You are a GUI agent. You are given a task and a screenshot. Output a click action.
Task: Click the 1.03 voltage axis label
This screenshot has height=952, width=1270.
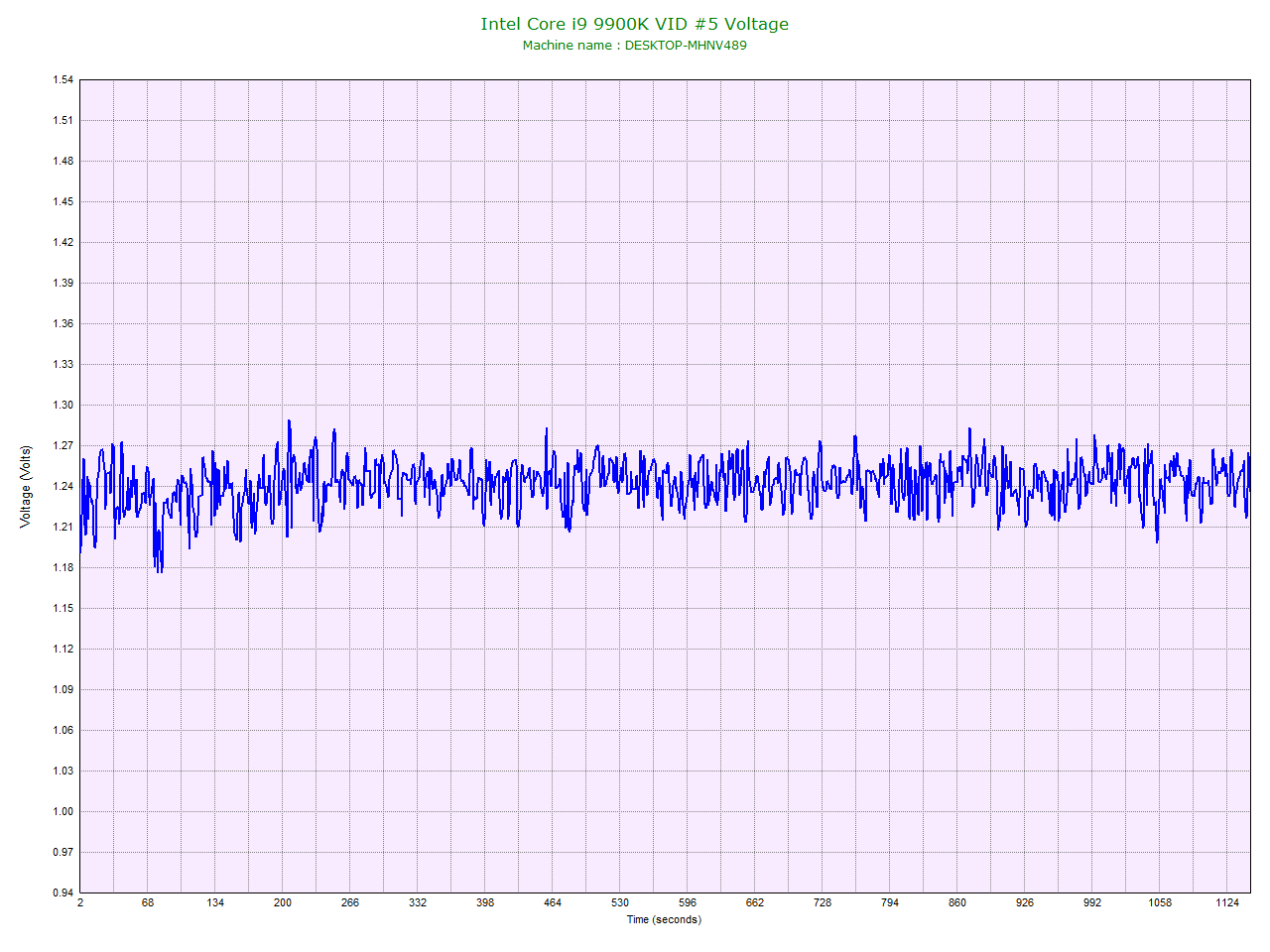click(63, 772)
